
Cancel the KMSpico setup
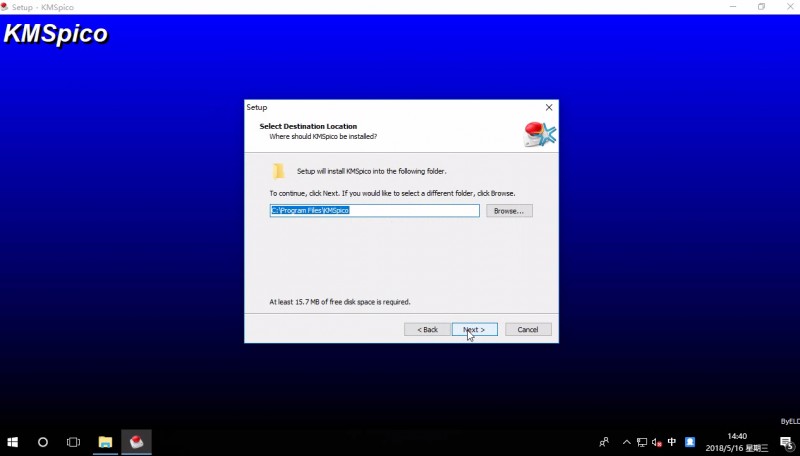(528, 330)
